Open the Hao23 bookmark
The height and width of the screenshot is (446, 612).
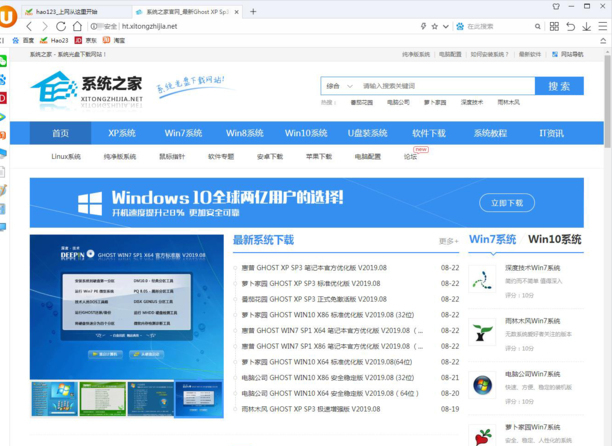pyautogui.click(x=54, y=40)
